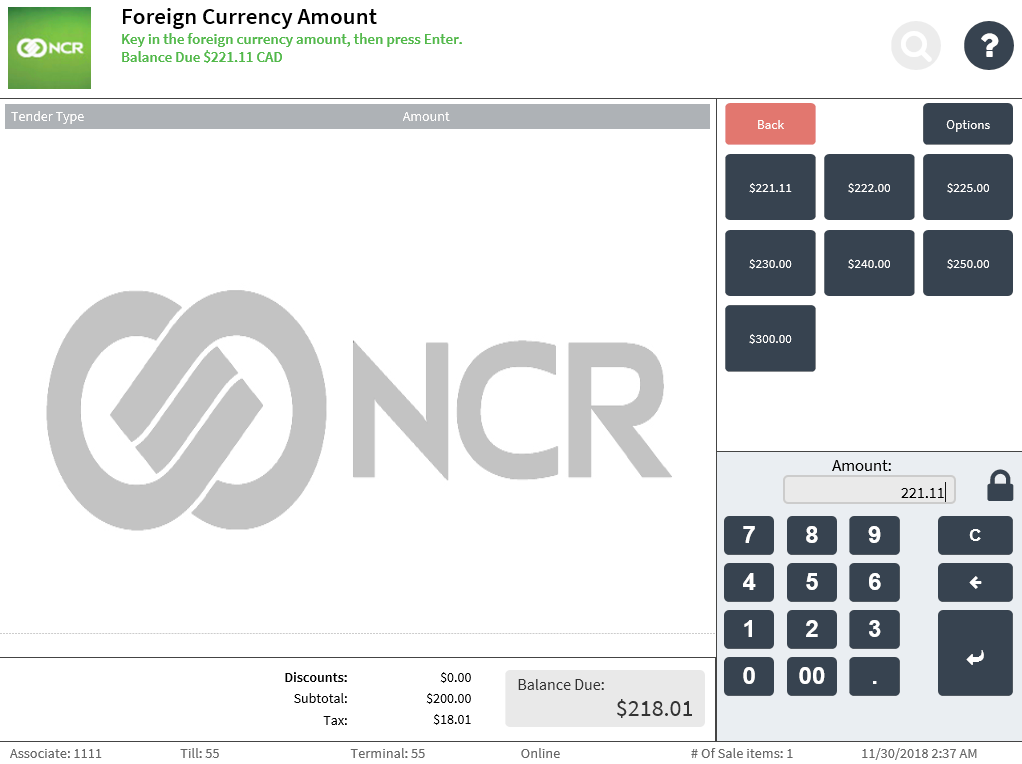Tap the decimal point key
1022x764 pixels.
point(874,676)
